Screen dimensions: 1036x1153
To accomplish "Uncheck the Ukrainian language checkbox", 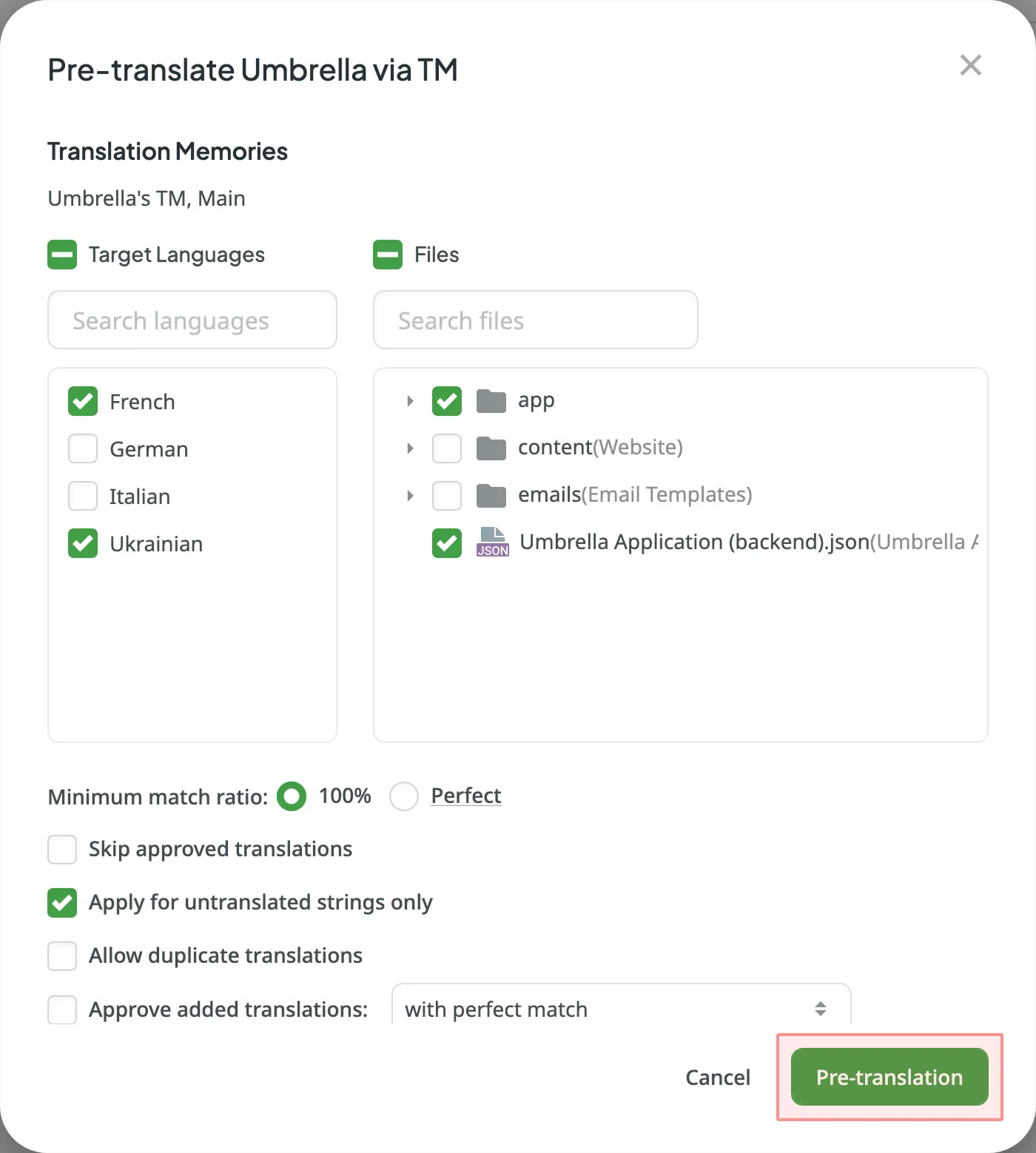I will point(83,544).
